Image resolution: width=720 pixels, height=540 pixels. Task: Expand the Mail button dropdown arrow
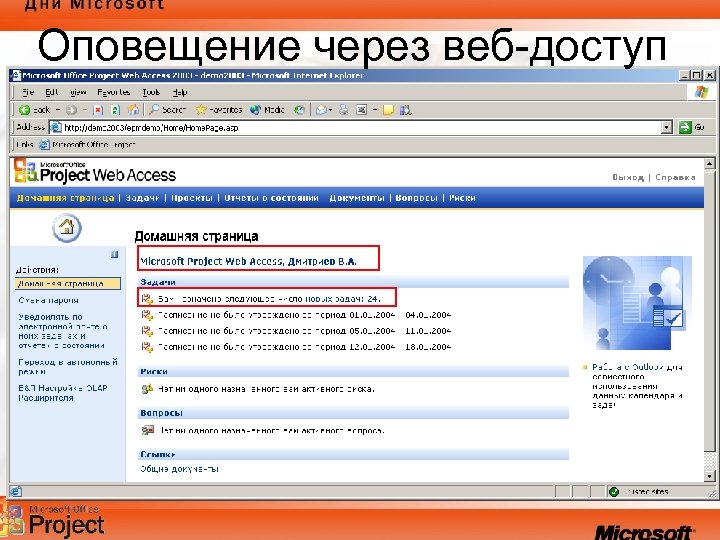[x=330, y=110]
